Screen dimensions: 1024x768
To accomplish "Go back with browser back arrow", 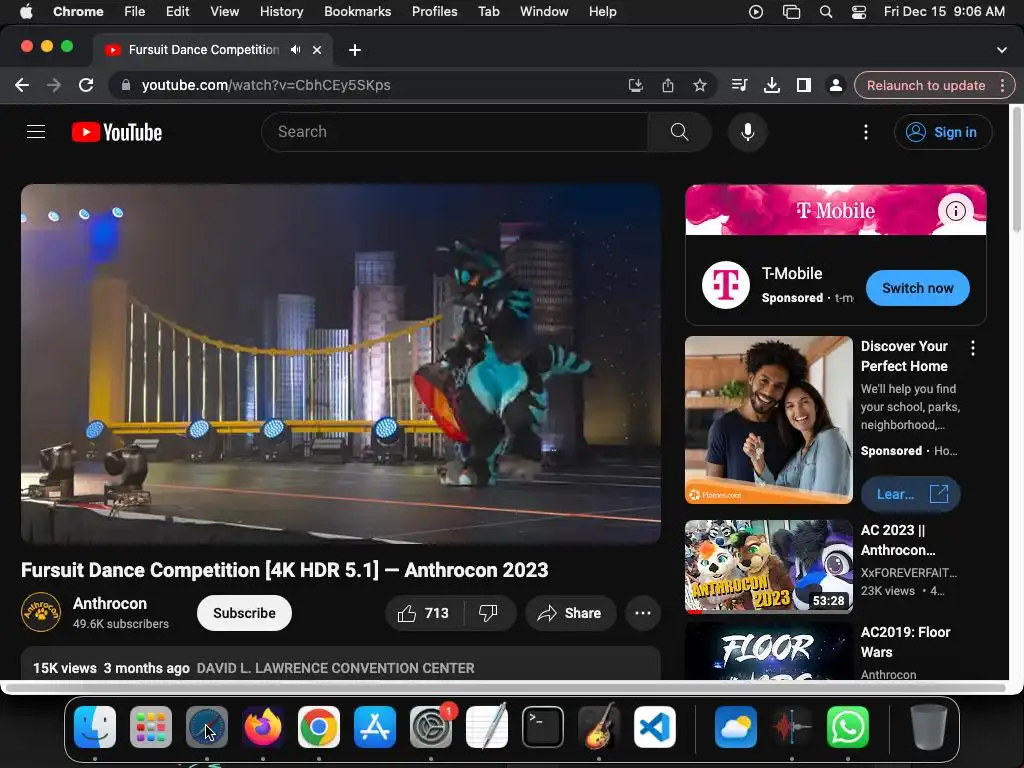I will coord(22,86).
